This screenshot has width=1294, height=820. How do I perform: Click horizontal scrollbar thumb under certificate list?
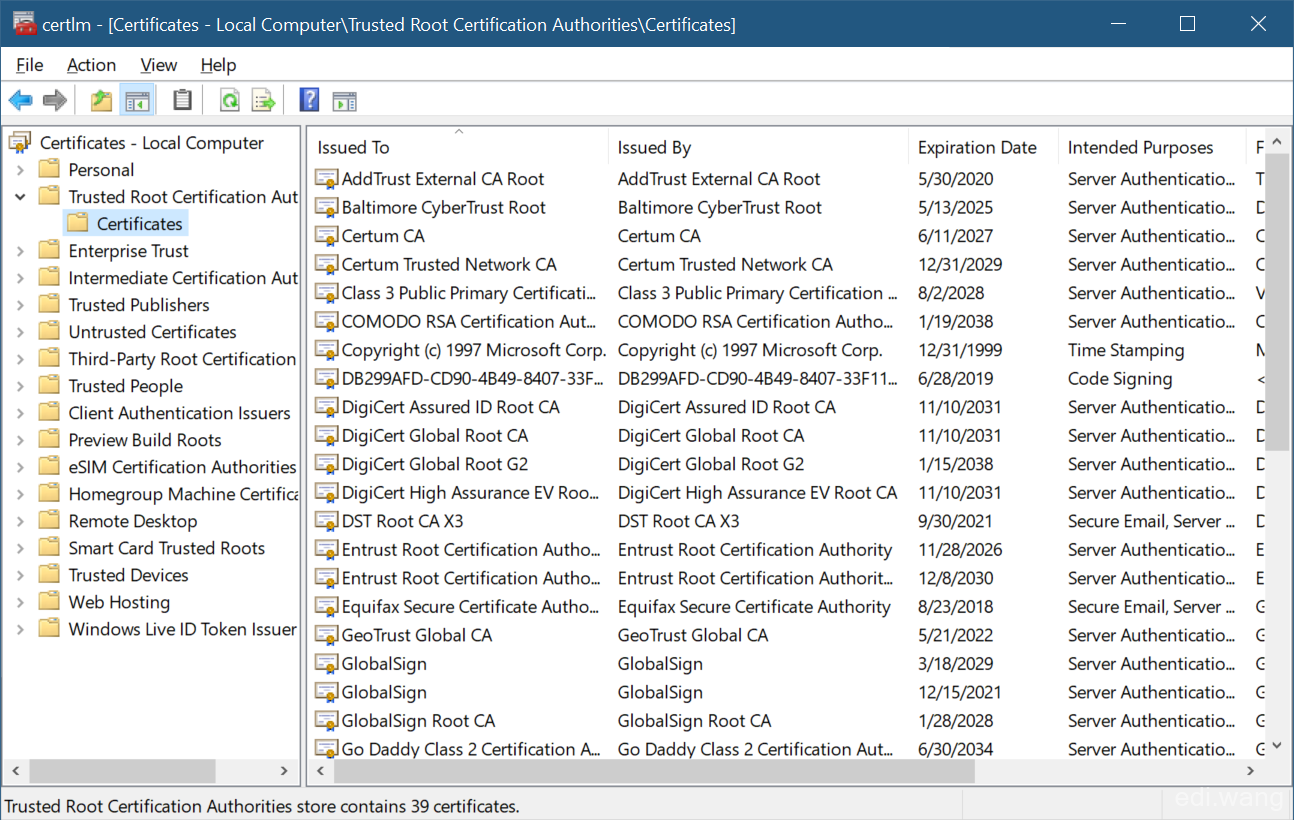coord(654,771)
